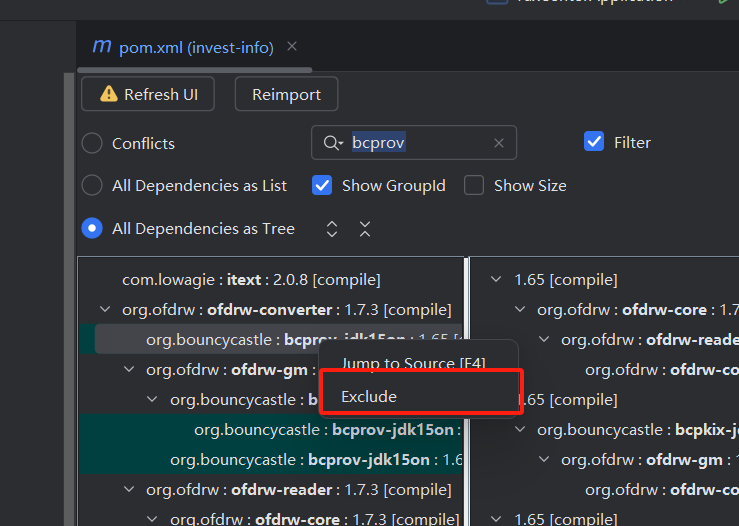
Task: Collapse the ofdrw-gm node in left tree
Action: (x=129, y=369)
